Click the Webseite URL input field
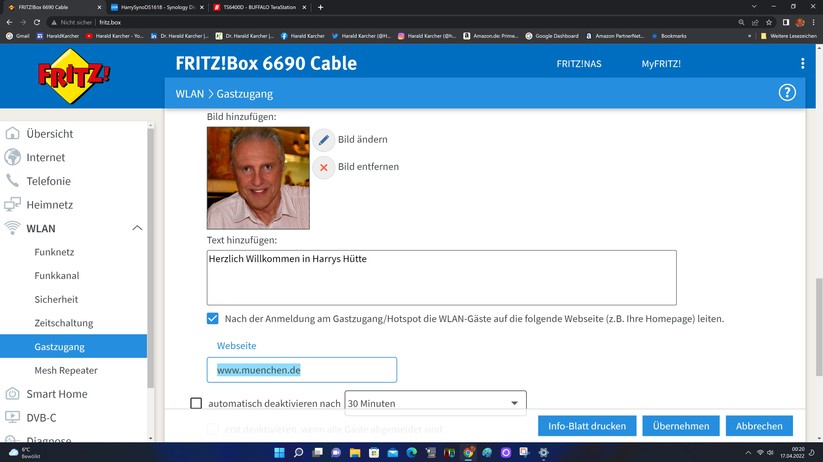Image resolution: width=823 pixels, height=462 pixels. pos(302,370)
